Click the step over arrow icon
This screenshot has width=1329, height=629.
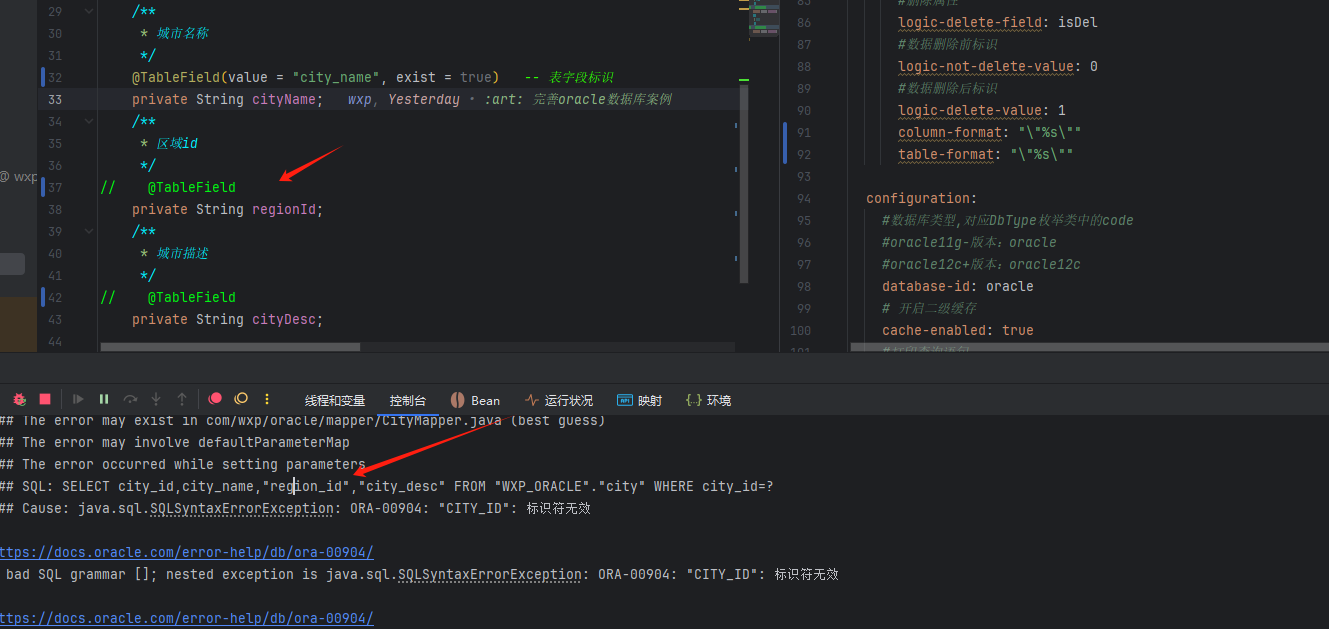click(130, 399)
